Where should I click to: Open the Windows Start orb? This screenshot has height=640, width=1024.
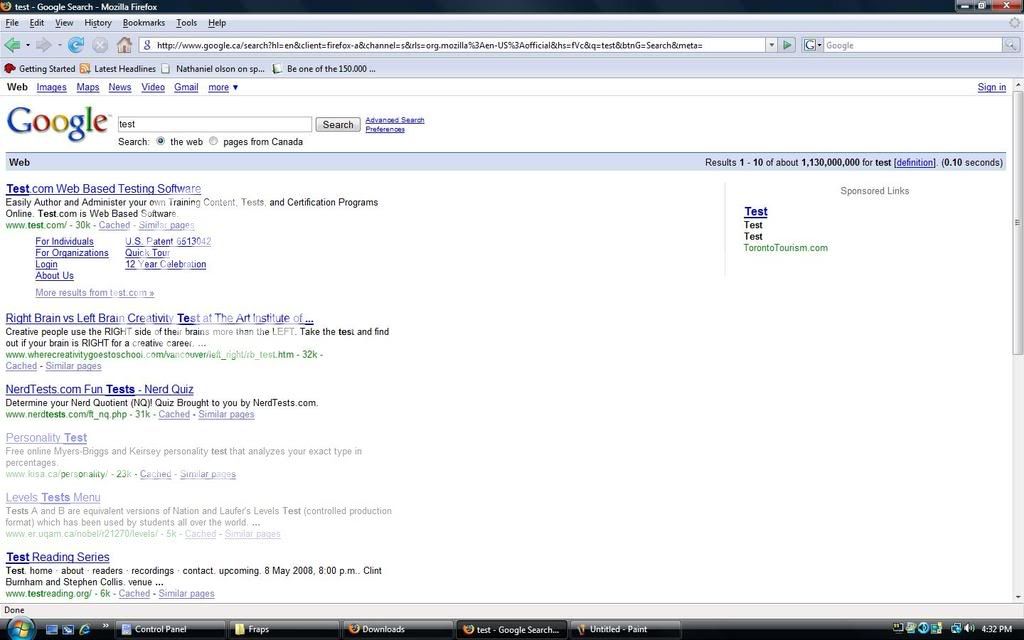[x=19, y=629]
